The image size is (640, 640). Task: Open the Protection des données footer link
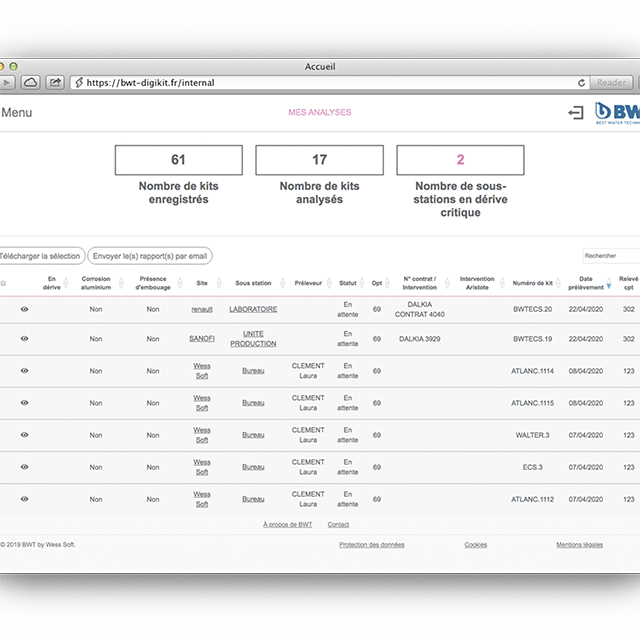372,545
